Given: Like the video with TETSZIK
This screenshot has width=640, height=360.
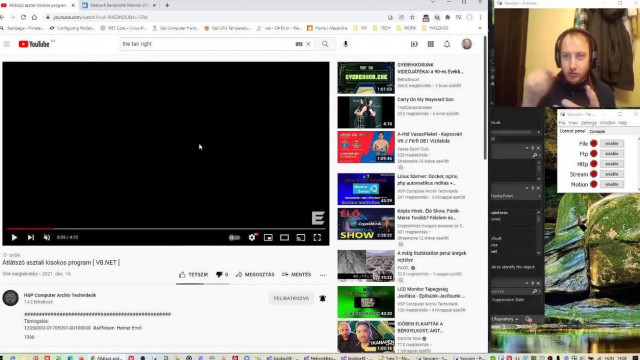Looking at the screenshot, I should (193, 275).
